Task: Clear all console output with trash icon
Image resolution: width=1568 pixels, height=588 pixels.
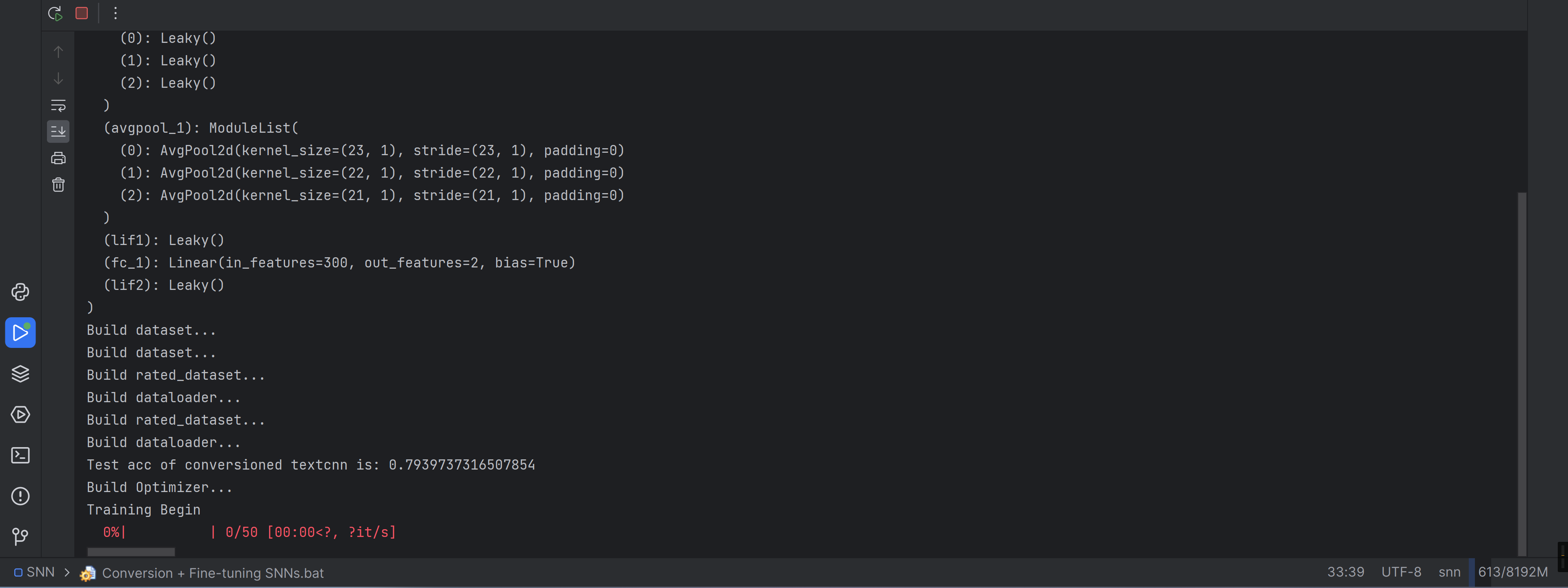Action: (x=58, y=185)
